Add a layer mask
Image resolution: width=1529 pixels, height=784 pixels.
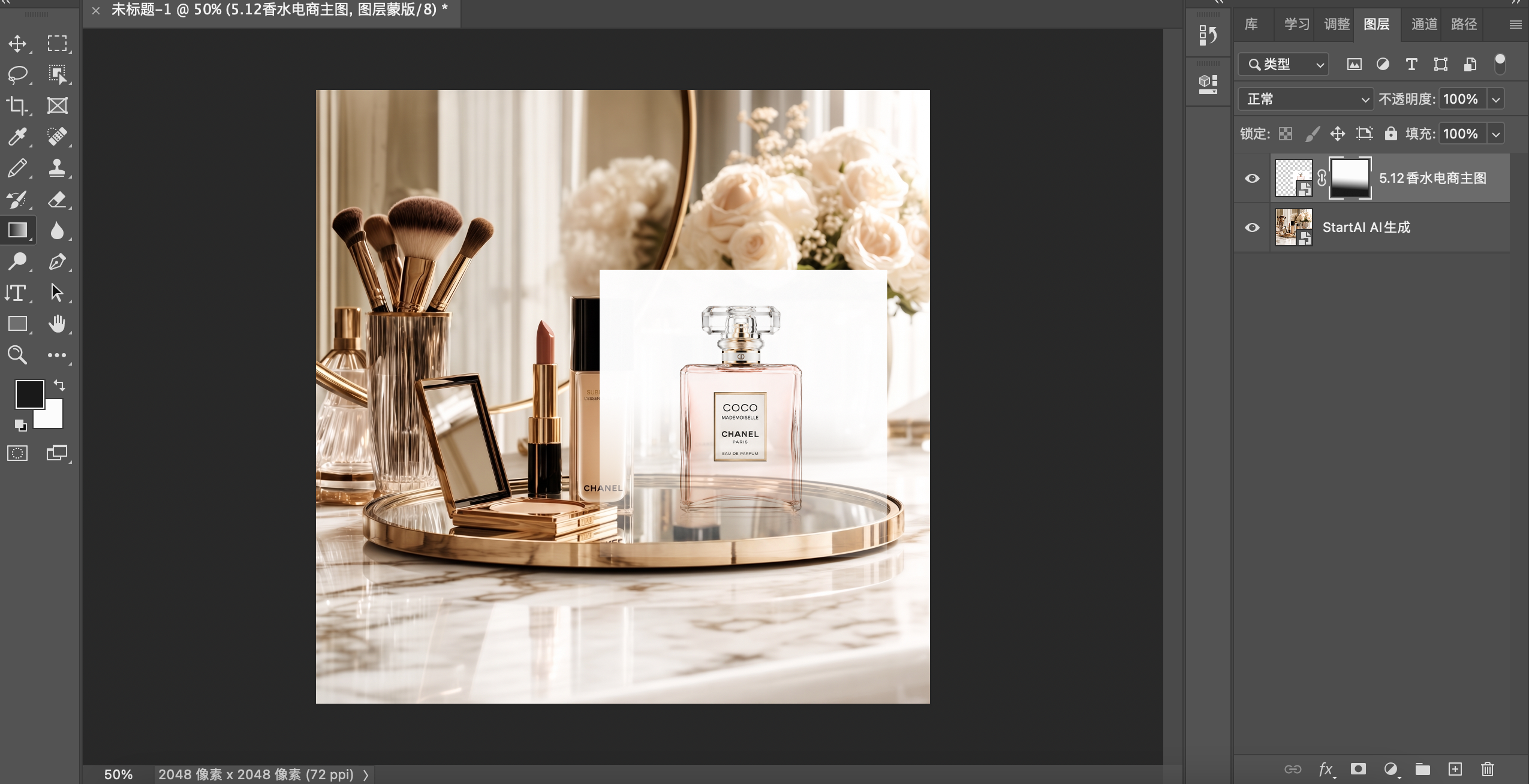click(1358, 769)
